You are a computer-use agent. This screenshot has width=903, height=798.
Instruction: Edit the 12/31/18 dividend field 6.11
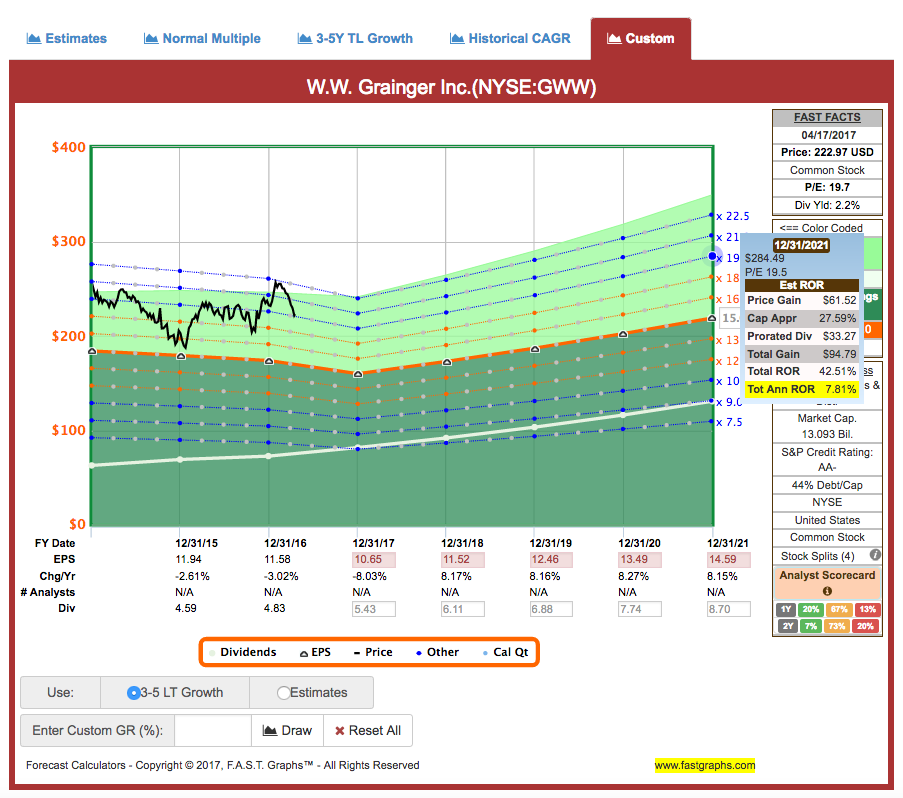coord(462,609)
